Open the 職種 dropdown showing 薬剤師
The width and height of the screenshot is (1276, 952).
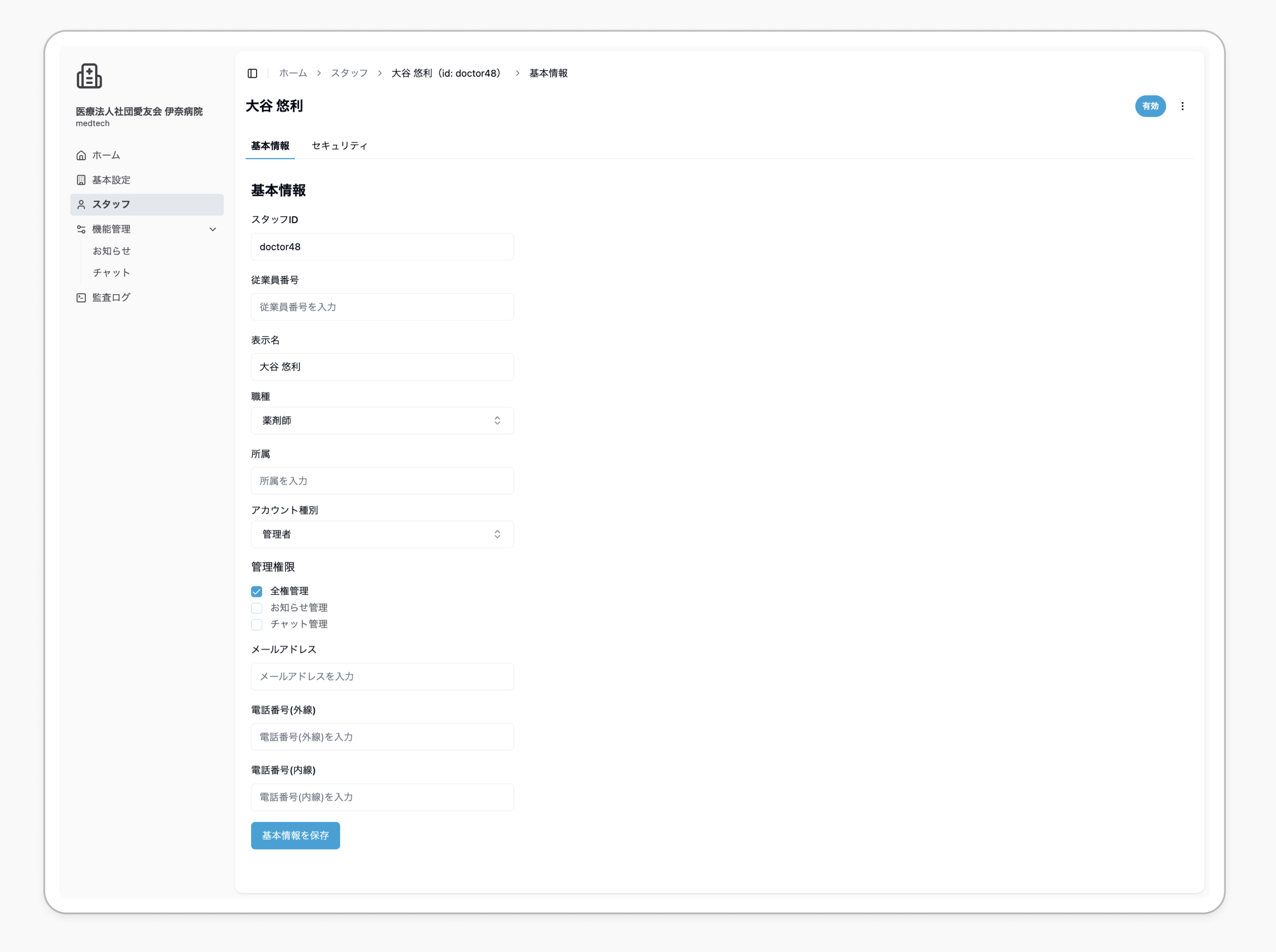(382, 421)
